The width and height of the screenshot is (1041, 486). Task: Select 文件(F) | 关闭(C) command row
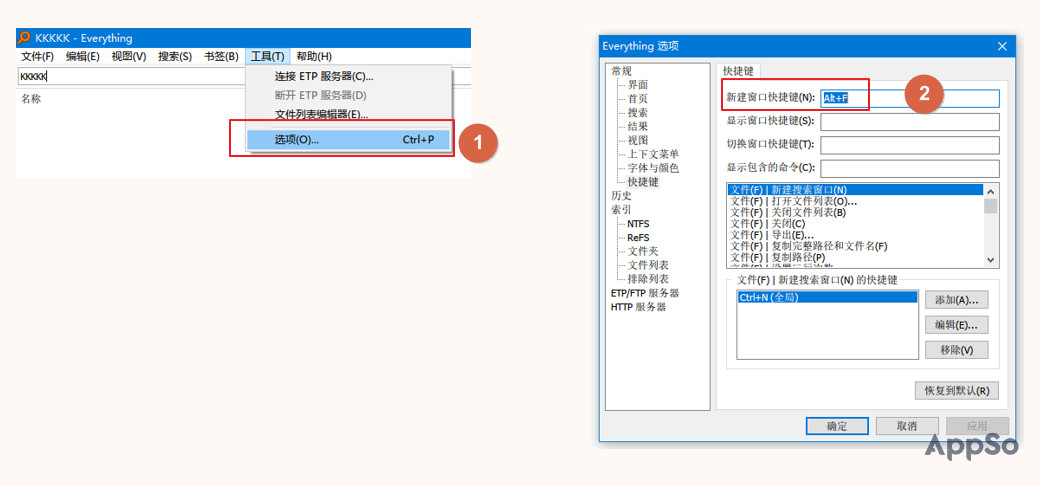point(855,224)
